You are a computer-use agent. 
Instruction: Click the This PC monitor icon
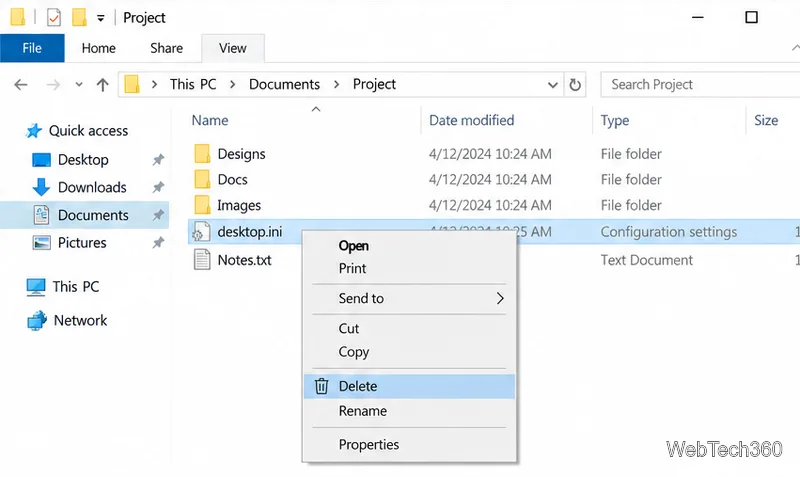click(x=36, y=287)
